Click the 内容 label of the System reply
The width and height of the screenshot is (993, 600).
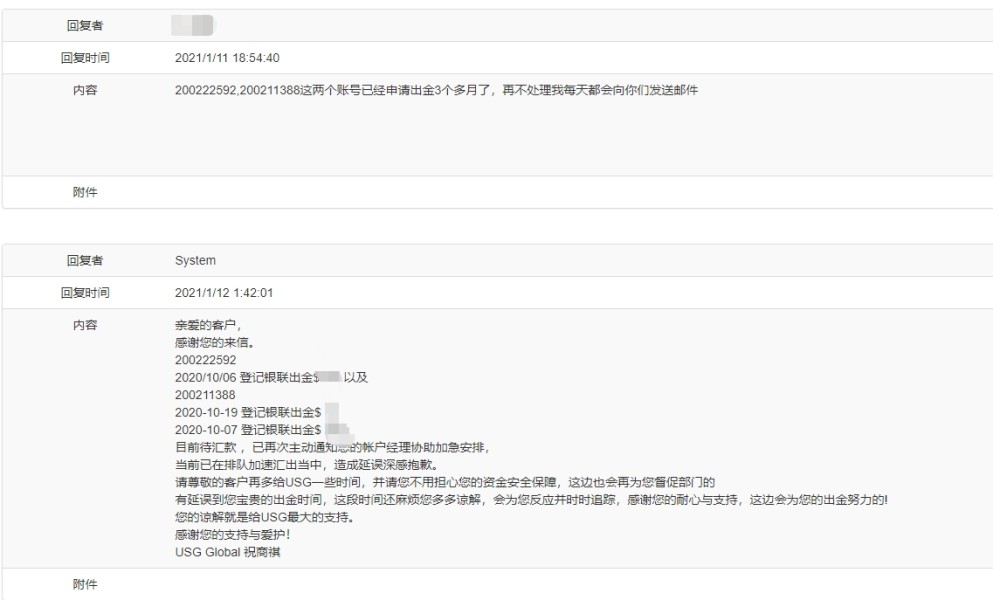pos(85,326)
